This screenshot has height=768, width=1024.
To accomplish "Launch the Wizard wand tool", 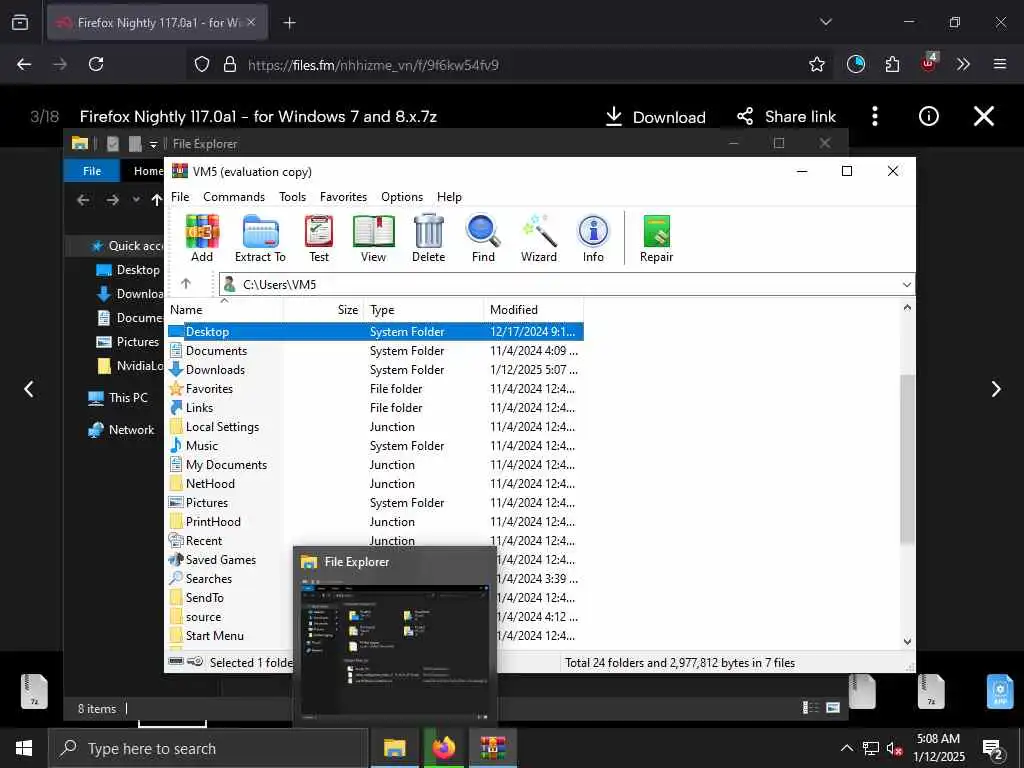I will pyautogui.click(x=539, y=238).
